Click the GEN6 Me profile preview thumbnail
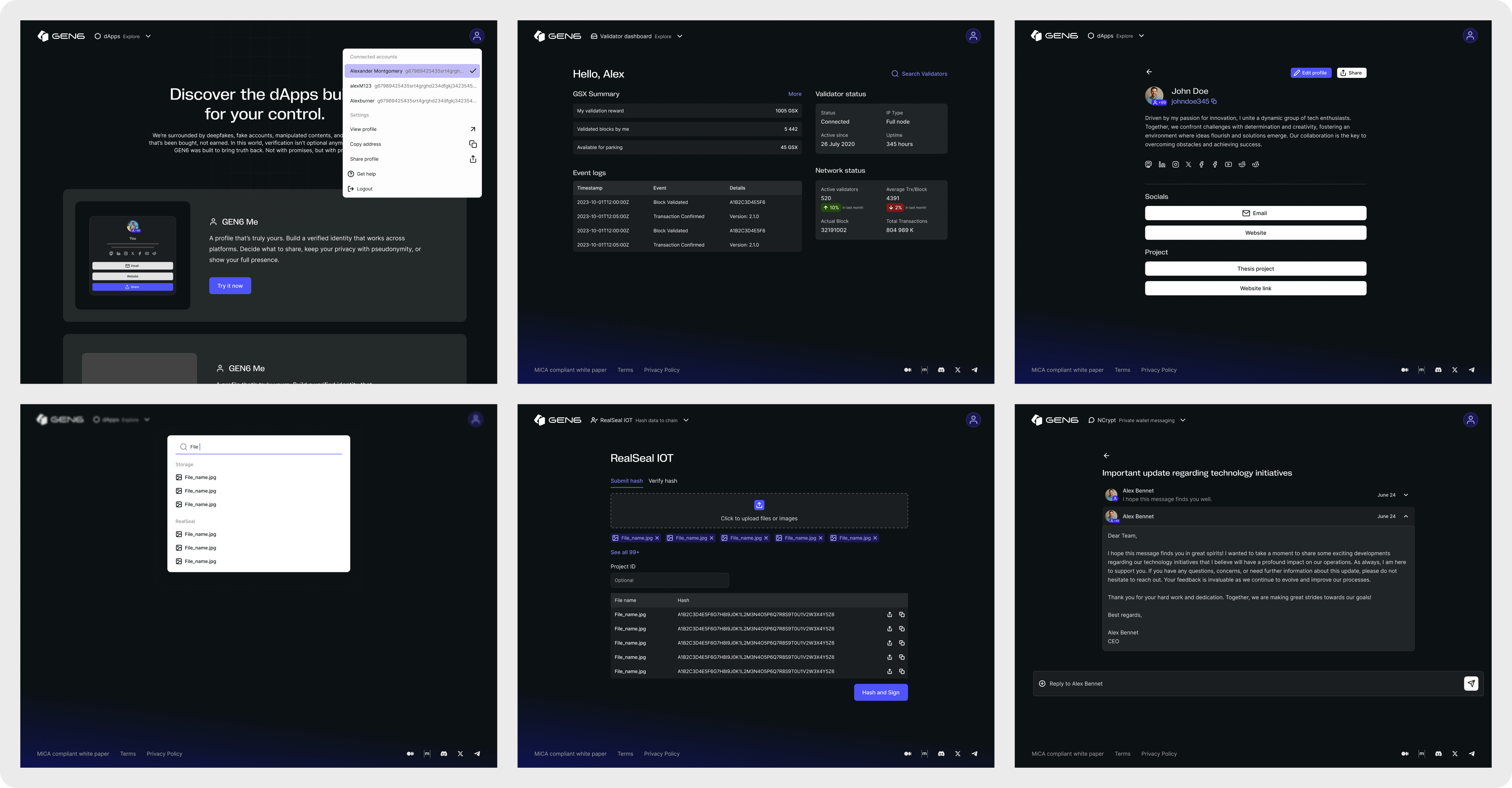 click(x=133, y=255)
